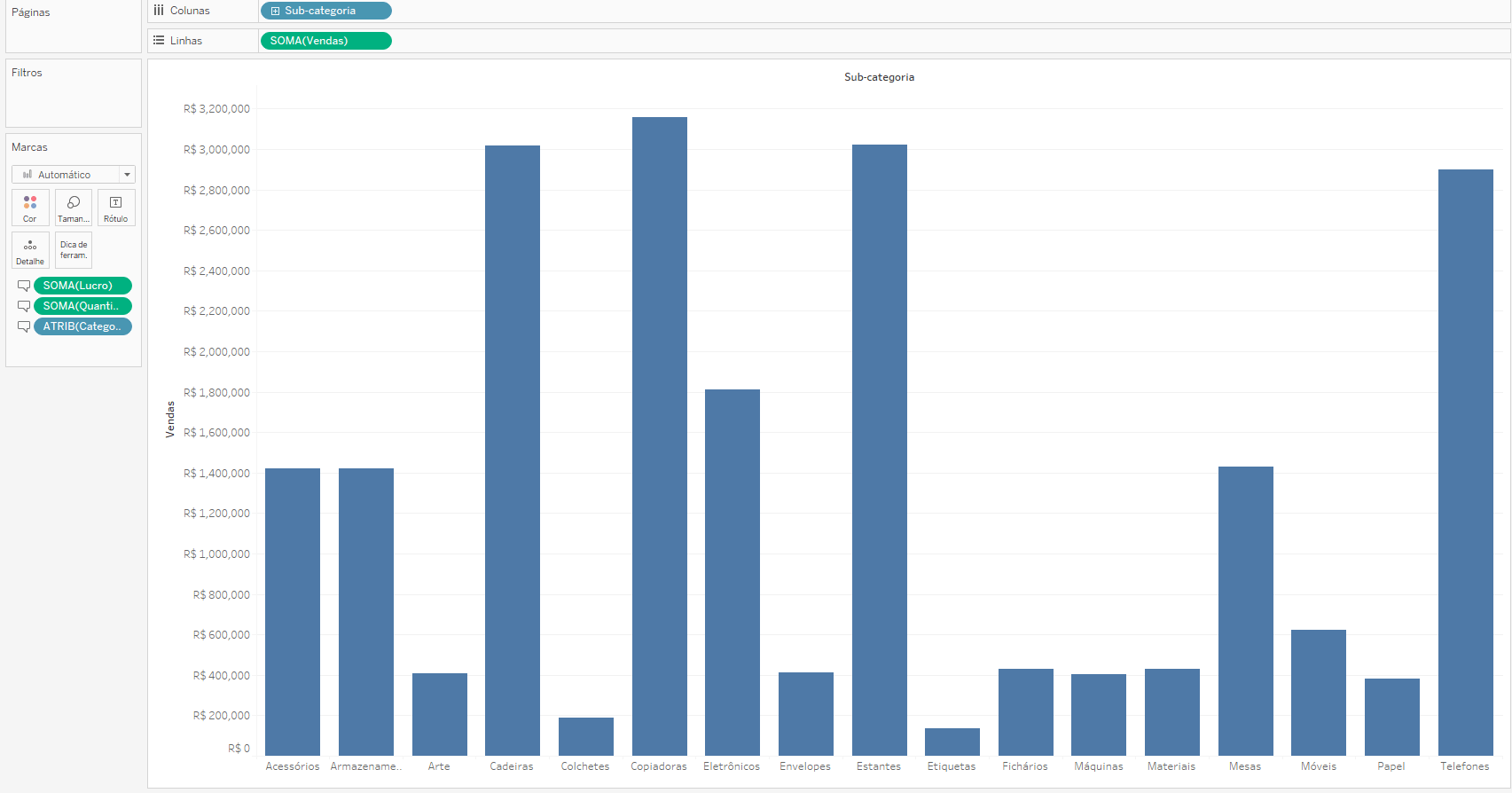Click tooltip icon beside SOMA(Lucro) pill

(24, 286)
